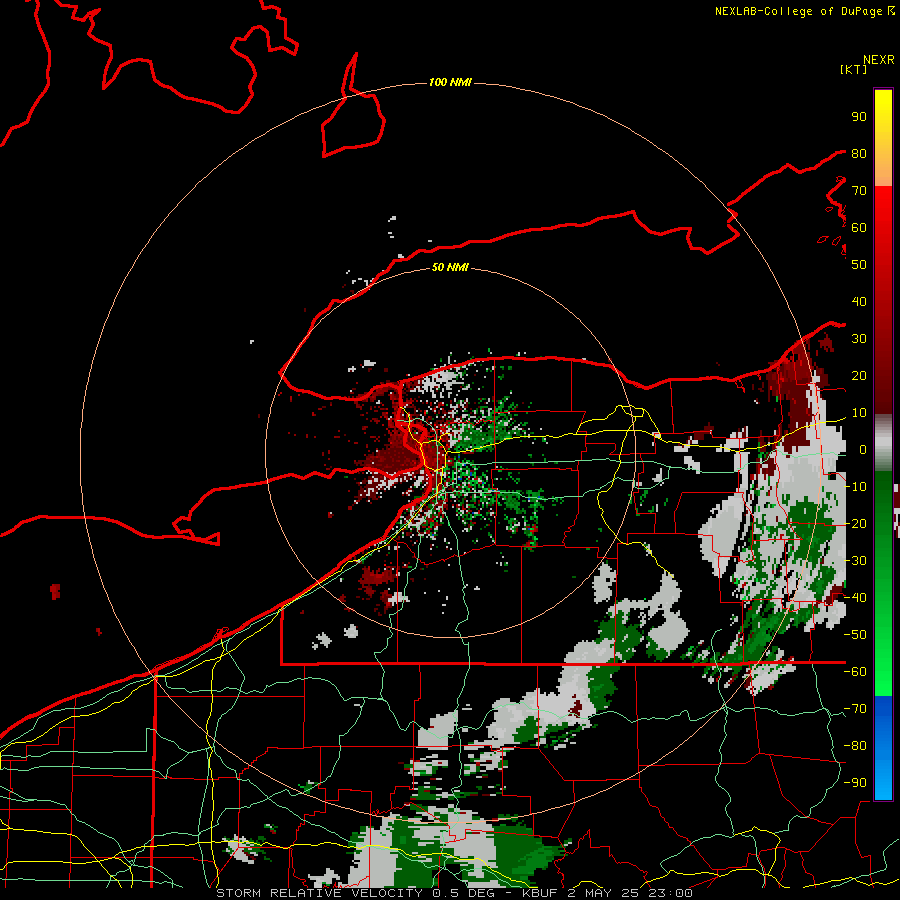Click the 50 NMI range ring label
The width and height of the screenshot is (900, 900).
tap(450, 267)
